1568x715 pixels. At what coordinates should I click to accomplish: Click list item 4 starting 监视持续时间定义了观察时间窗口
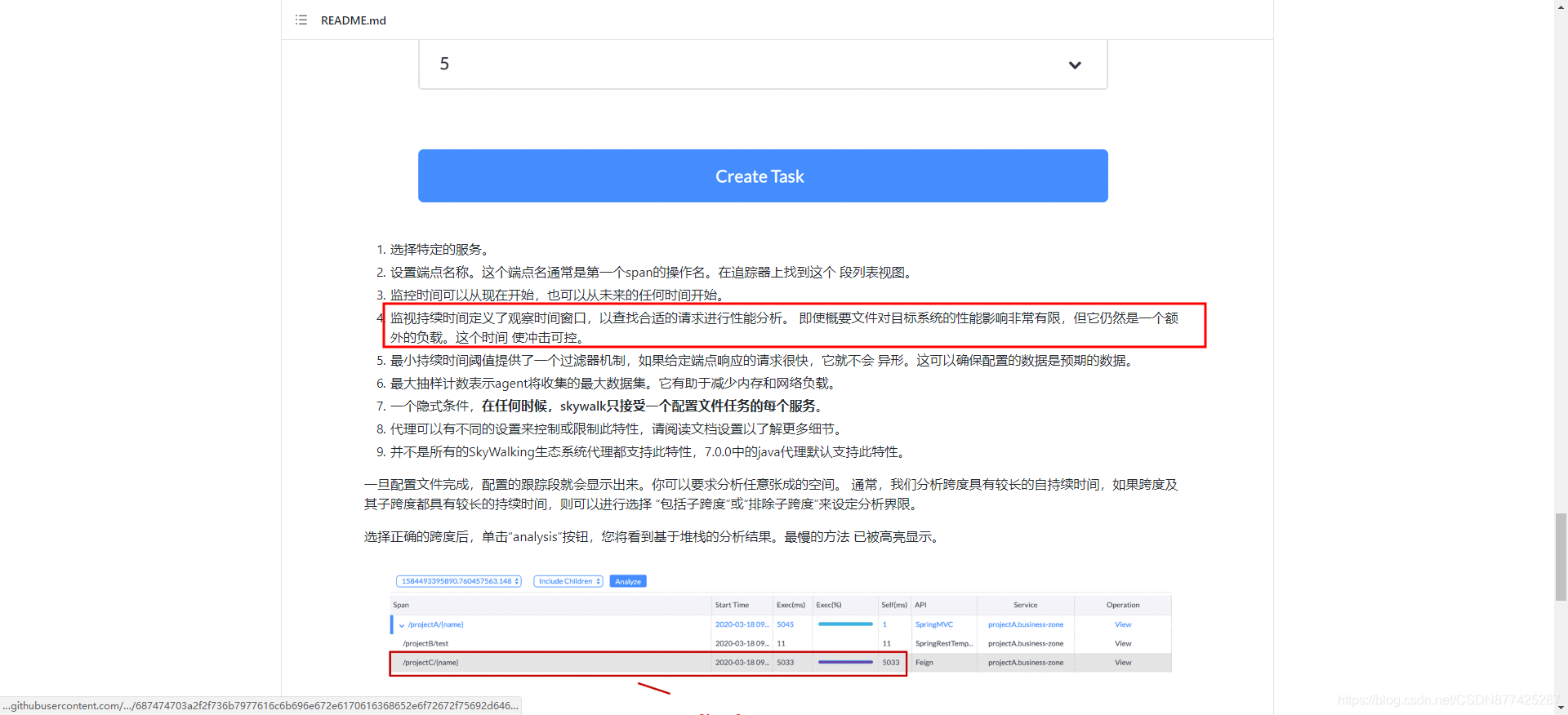click(784, 327)
